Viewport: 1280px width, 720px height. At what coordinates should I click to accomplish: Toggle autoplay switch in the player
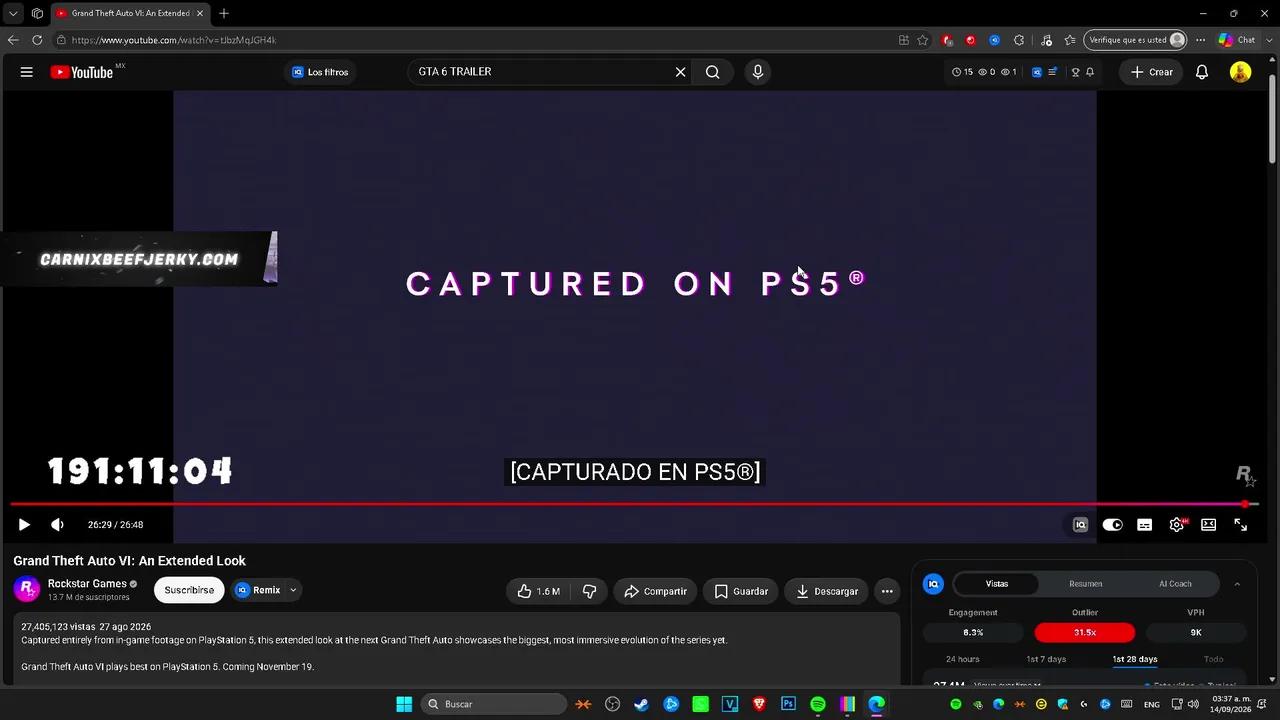point(1112,524)
